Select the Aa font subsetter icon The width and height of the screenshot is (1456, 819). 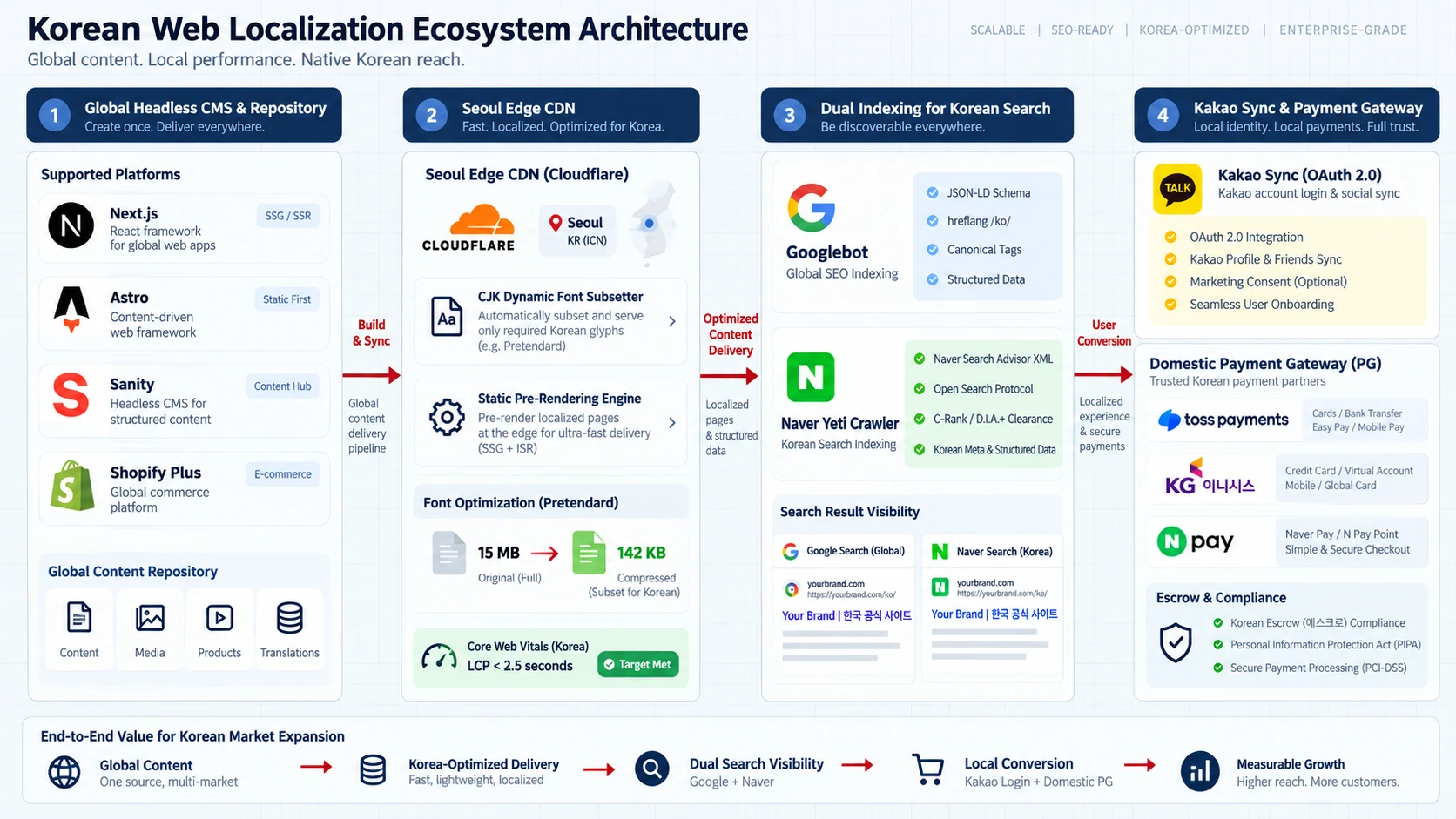tap(447, 317)
